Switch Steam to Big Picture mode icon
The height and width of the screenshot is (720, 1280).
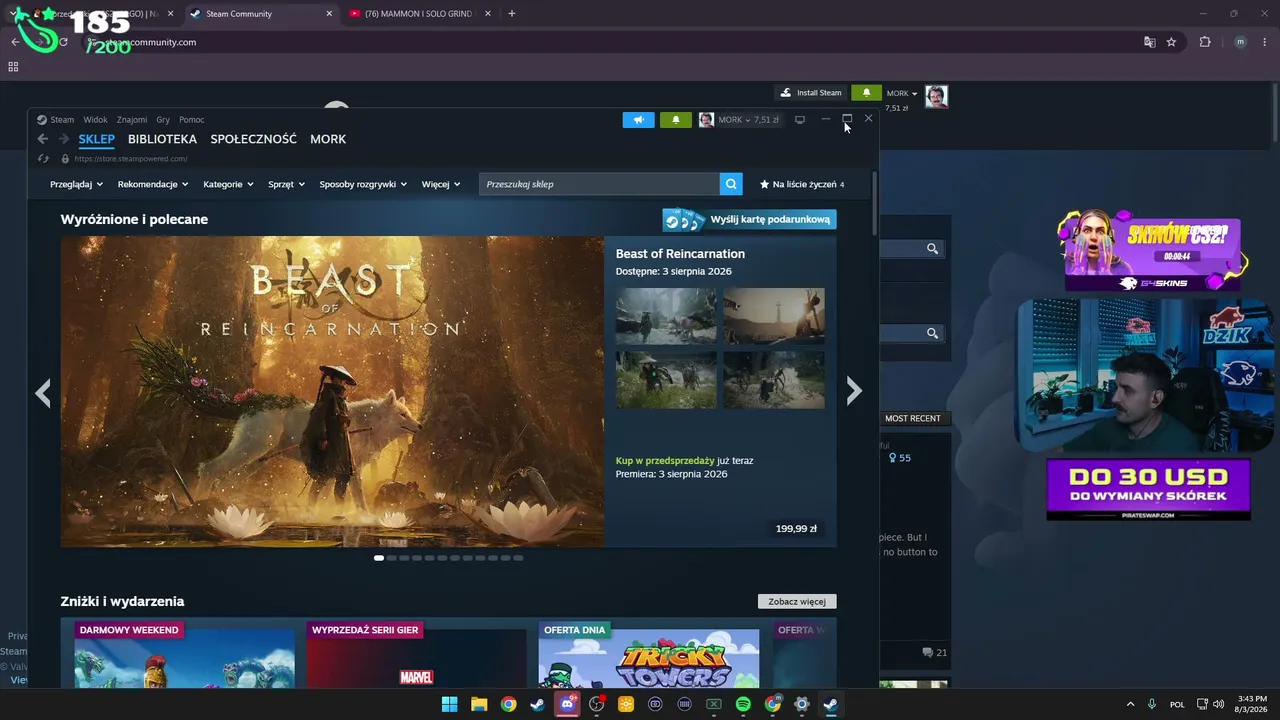(x=800, y=120)
